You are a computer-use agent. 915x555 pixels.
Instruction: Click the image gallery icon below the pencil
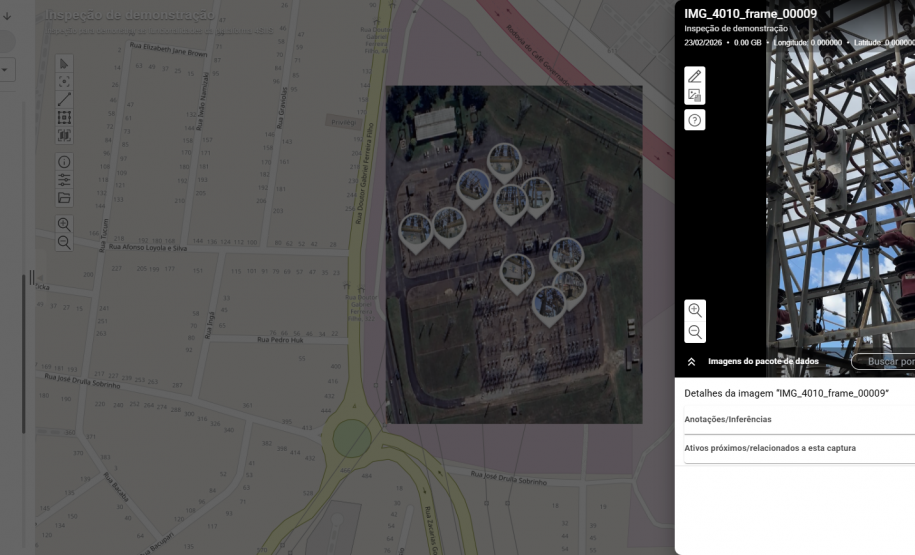tap(695, 96)
